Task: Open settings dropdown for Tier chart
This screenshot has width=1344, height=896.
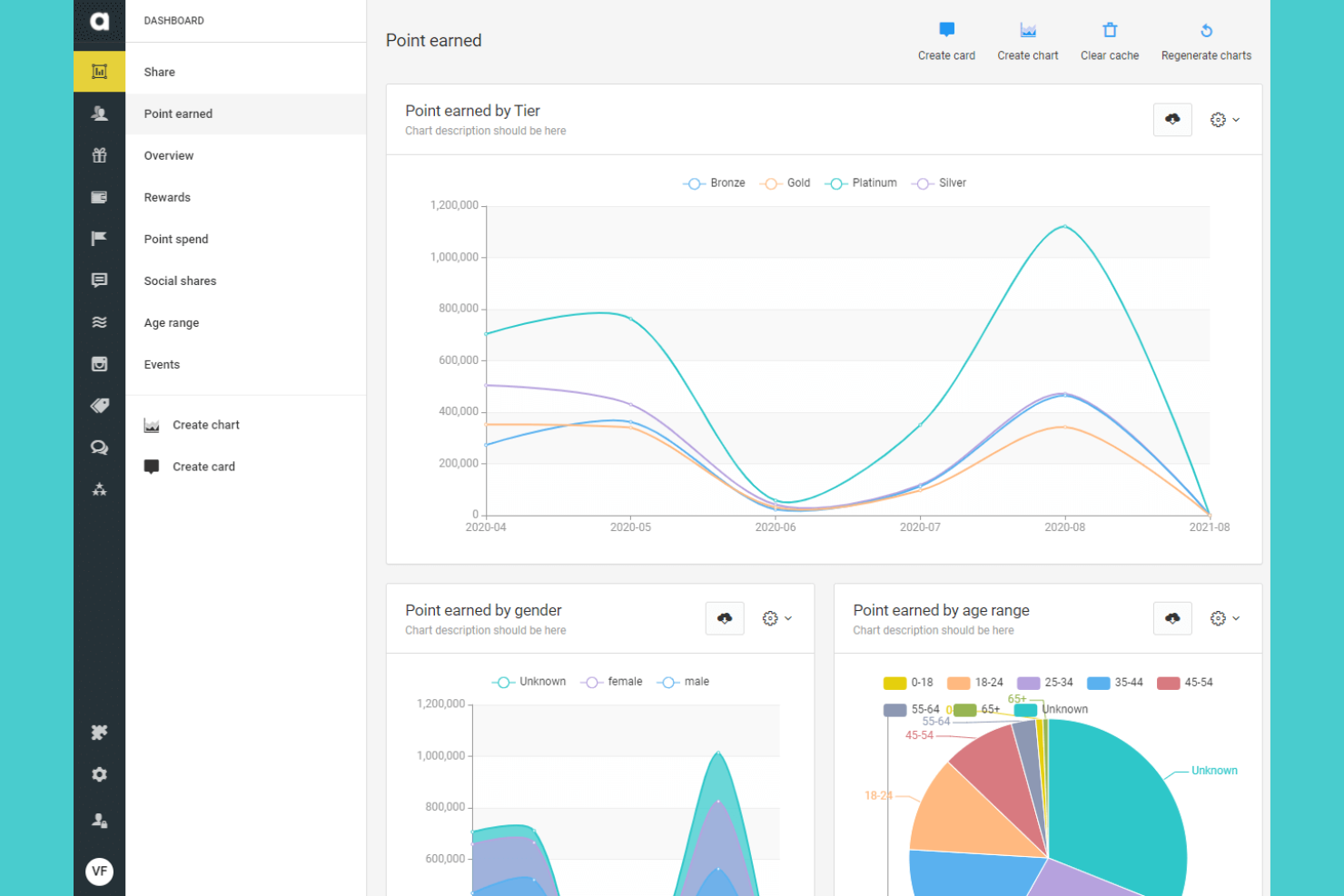Action: [x=1224, y=120]
